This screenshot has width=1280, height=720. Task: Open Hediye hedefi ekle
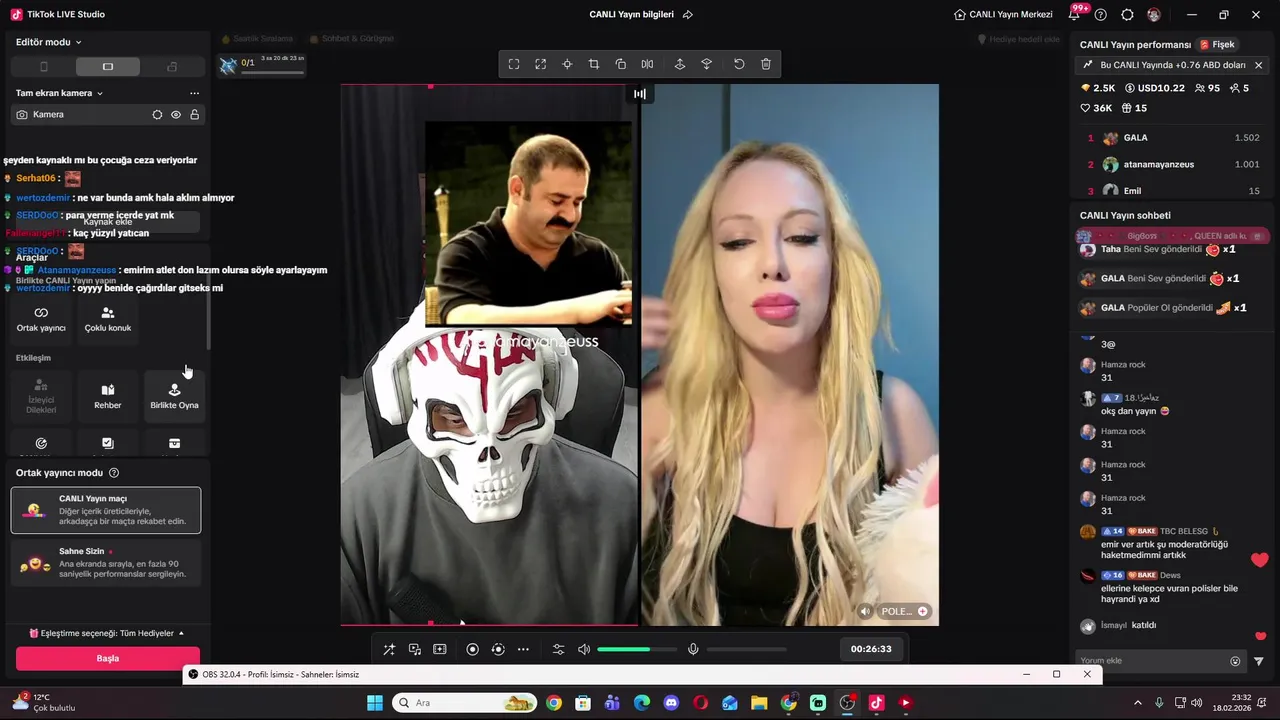pos(1018,39)
